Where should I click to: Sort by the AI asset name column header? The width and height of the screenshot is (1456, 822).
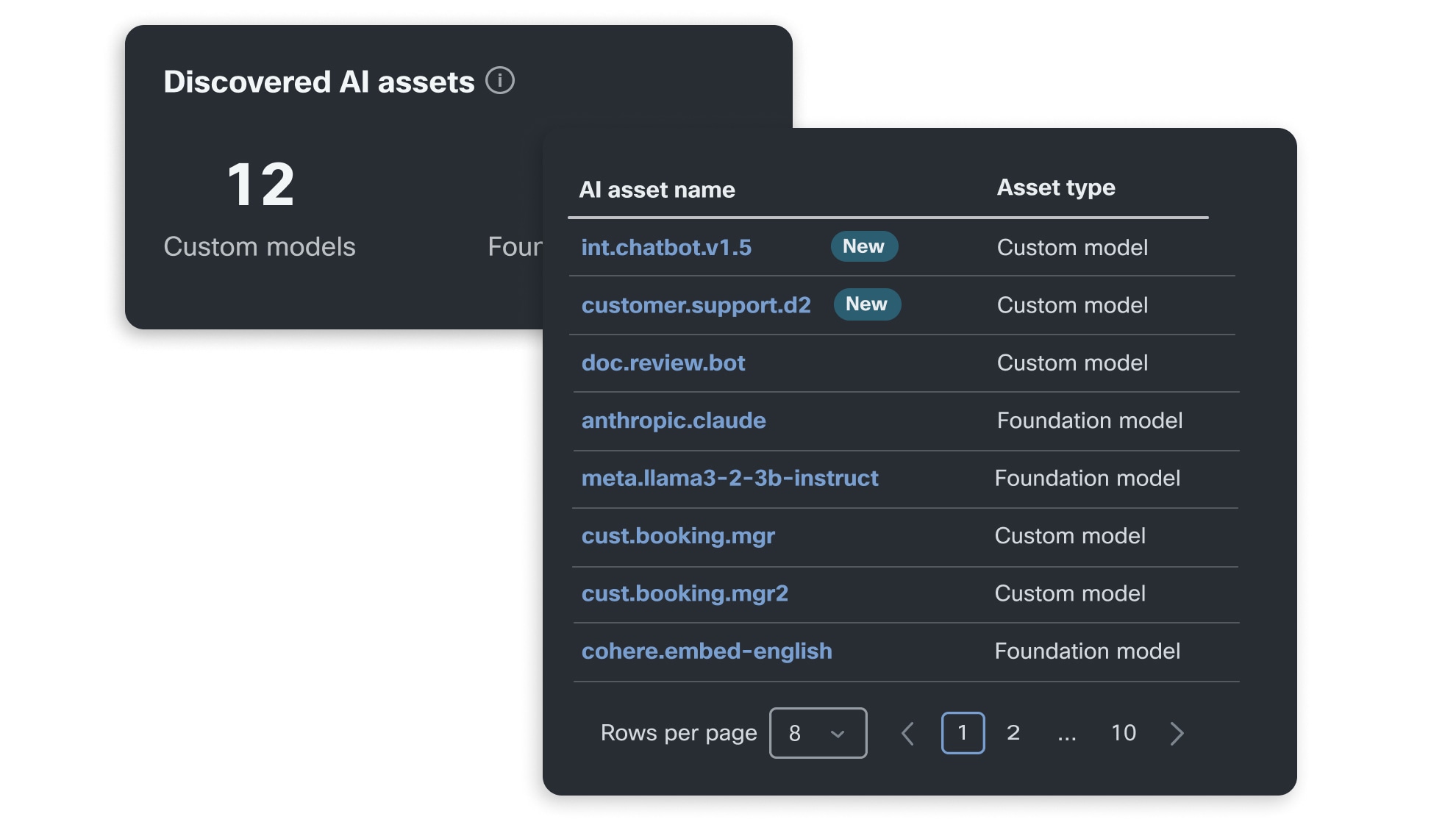pos(657,189)
